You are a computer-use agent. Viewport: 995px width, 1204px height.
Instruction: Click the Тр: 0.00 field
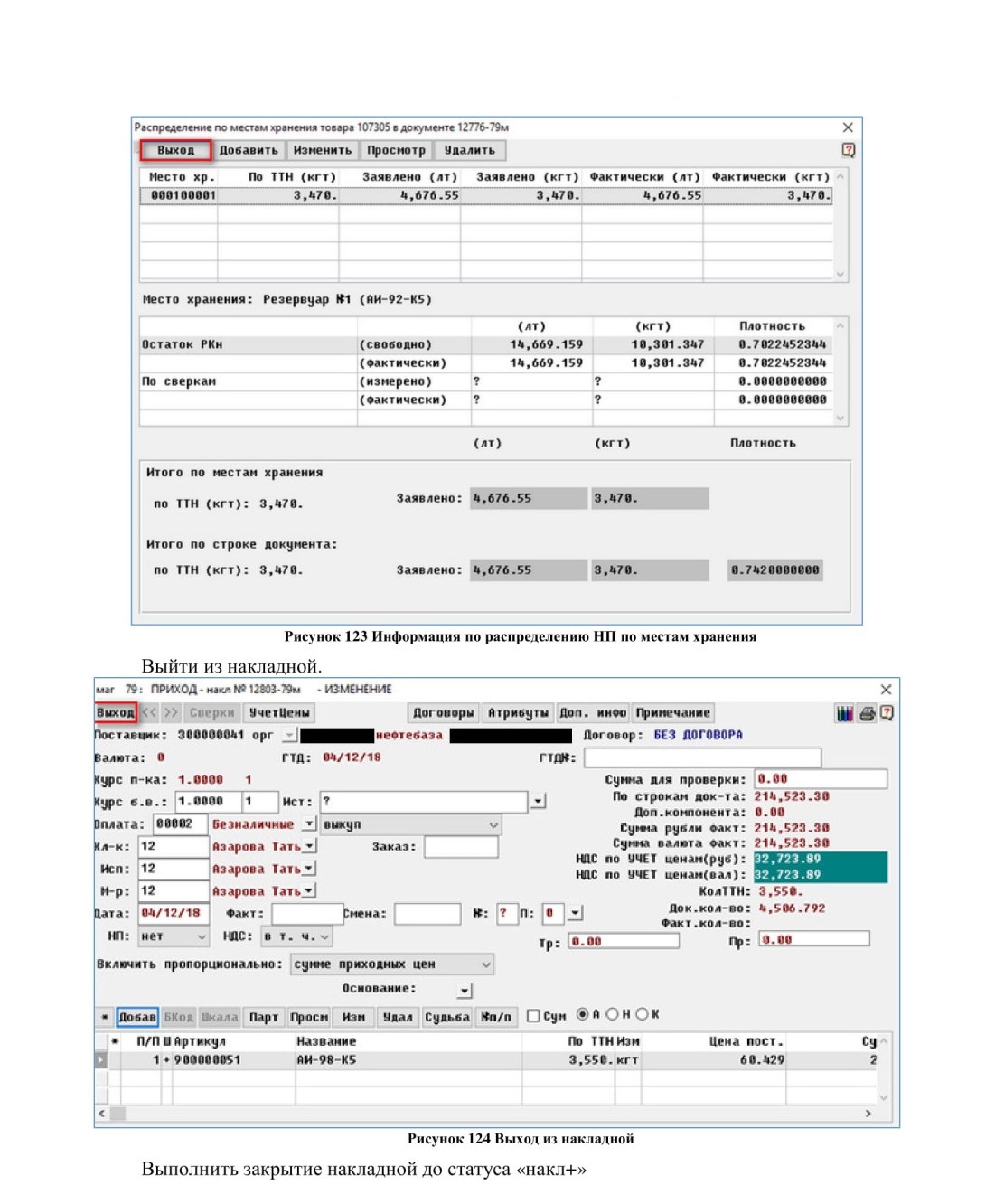(624, 941)
